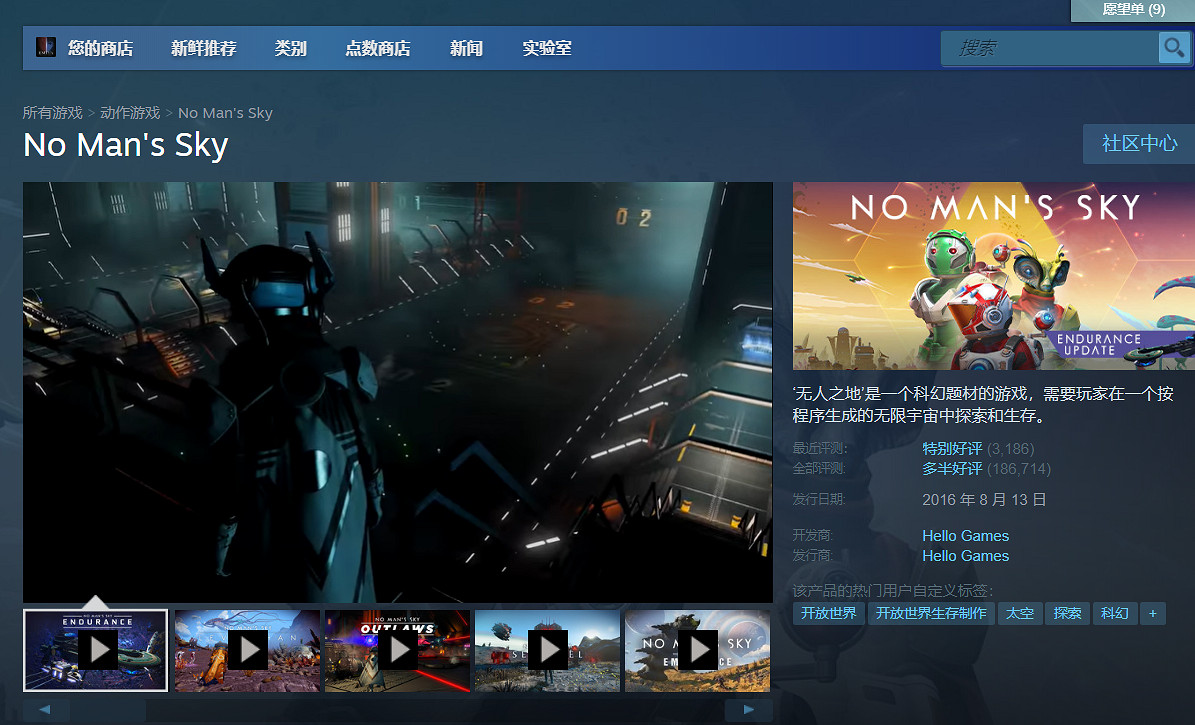The image size is (1195, 725).
Task: Click the search magnifier icon
Action: pyautogui.click(x=1173, y=47)
